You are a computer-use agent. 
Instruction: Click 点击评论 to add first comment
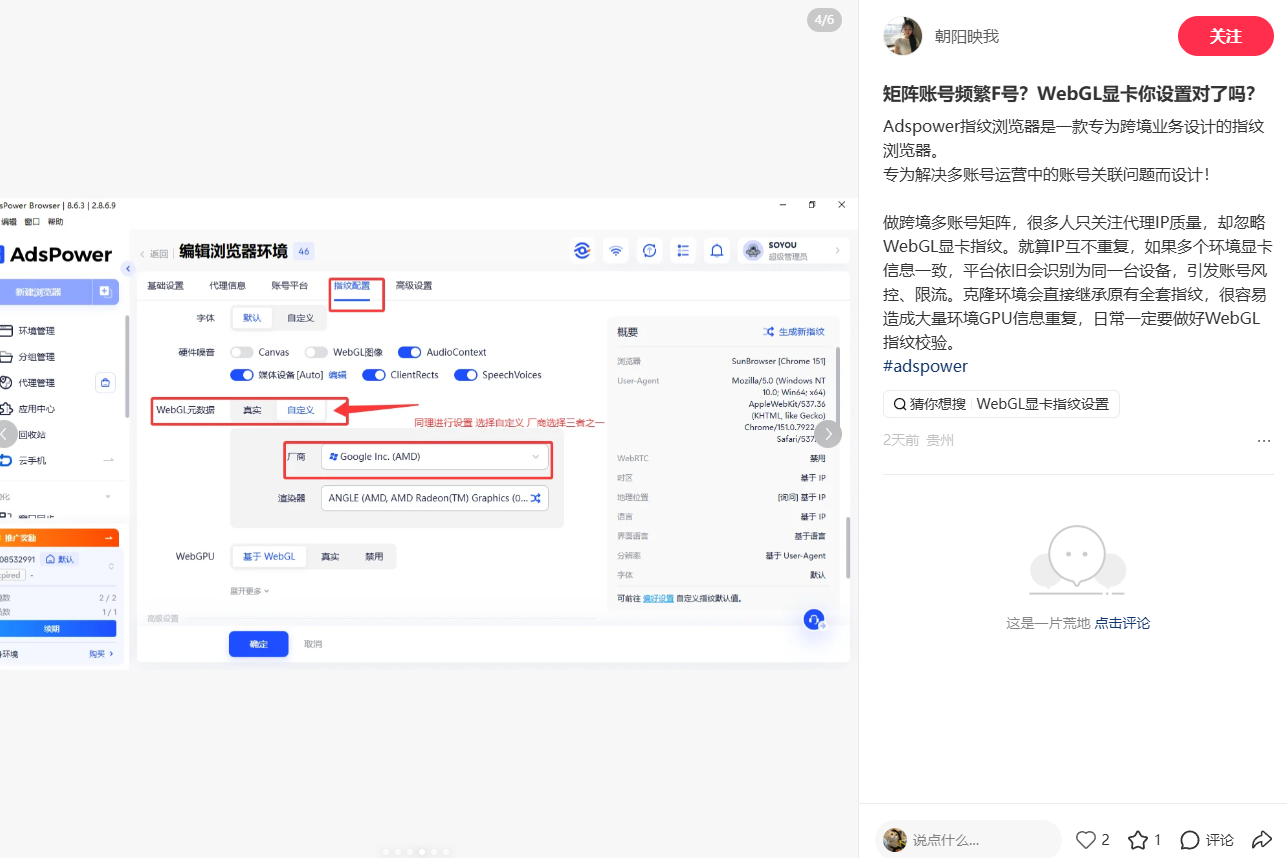(1122, 623)
